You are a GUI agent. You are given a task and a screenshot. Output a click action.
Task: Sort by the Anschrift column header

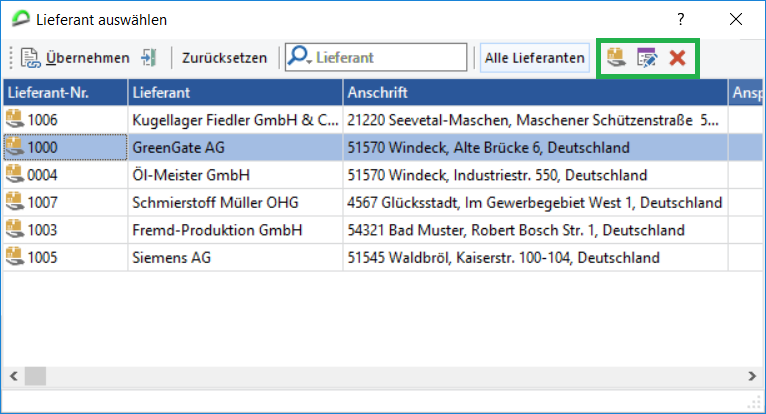click(x=535, y=92)
